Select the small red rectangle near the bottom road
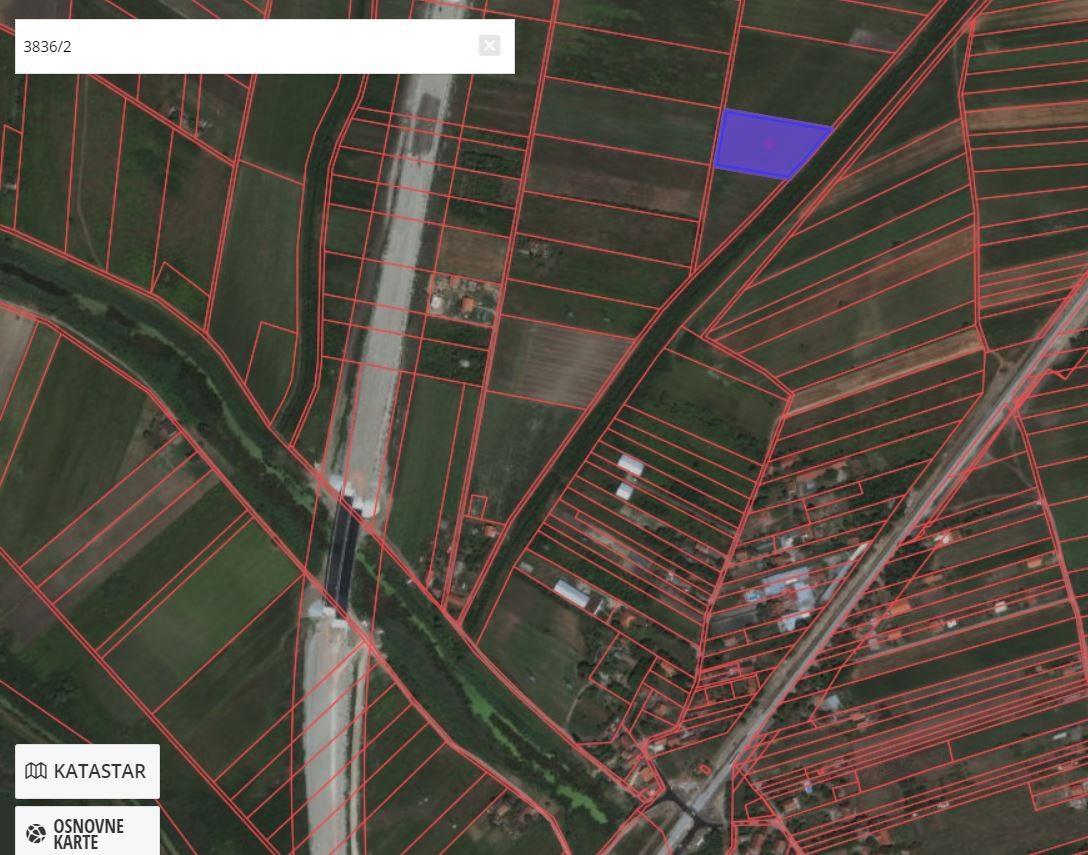The width and height of the screenshot is (1088, 855). click(x=704, y=769)
